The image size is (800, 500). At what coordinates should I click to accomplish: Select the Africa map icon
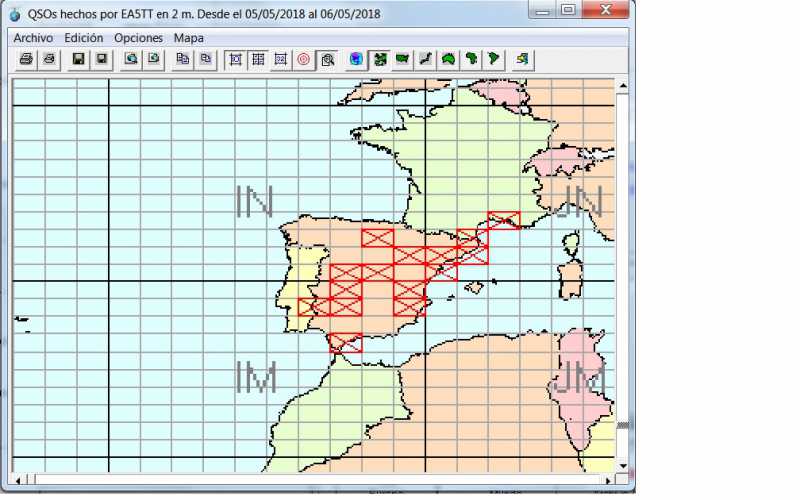point(471,59)
